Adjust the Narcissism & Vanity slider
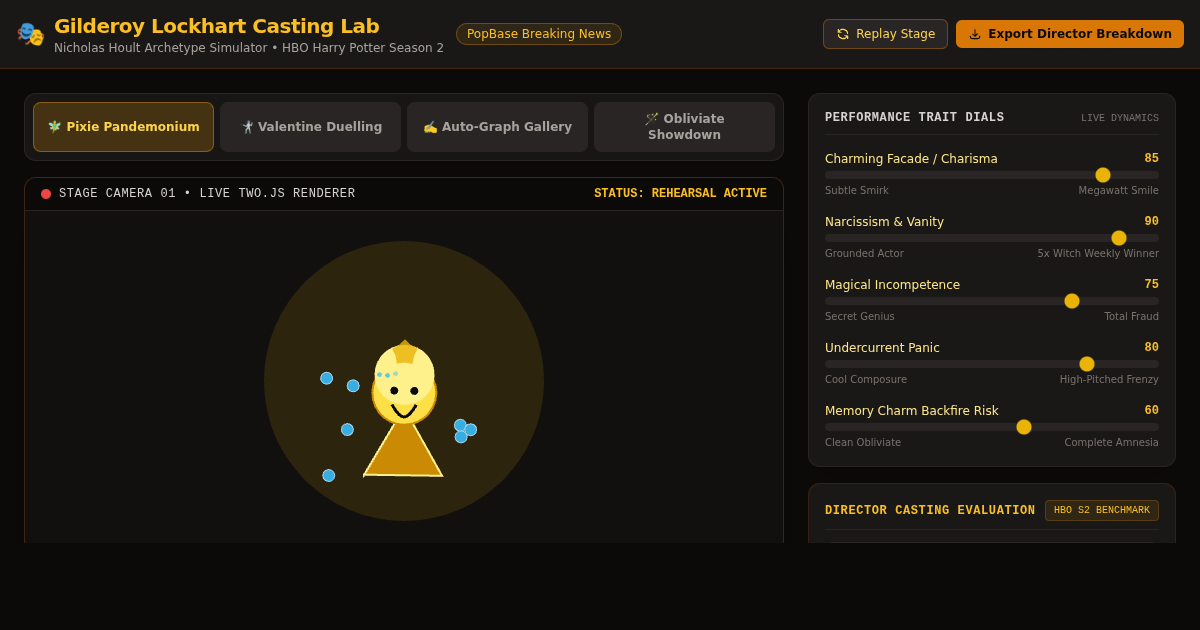 tap(992, 238)
